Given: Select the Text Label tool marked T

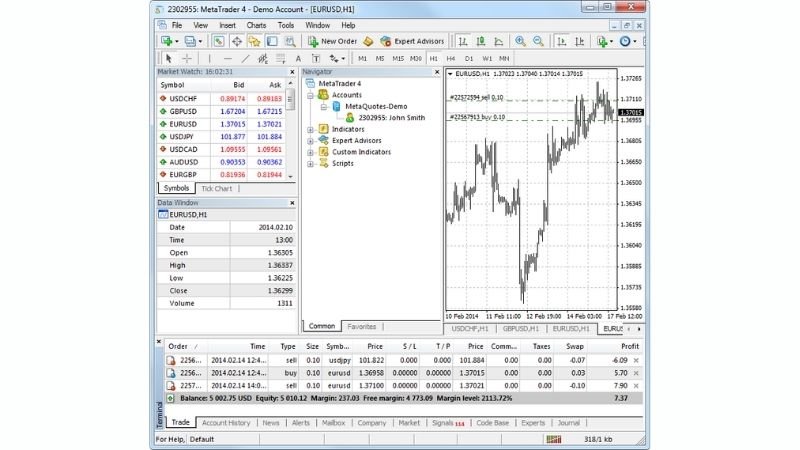Looking at the screenshot, I should point(316,59).
